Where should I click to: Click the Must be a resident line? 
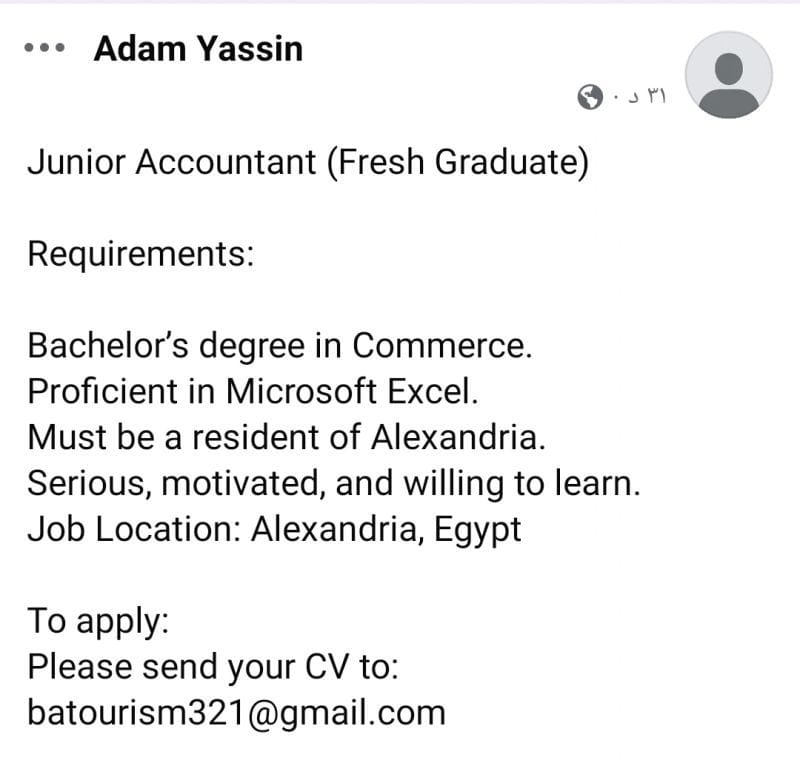pos(286,438)
